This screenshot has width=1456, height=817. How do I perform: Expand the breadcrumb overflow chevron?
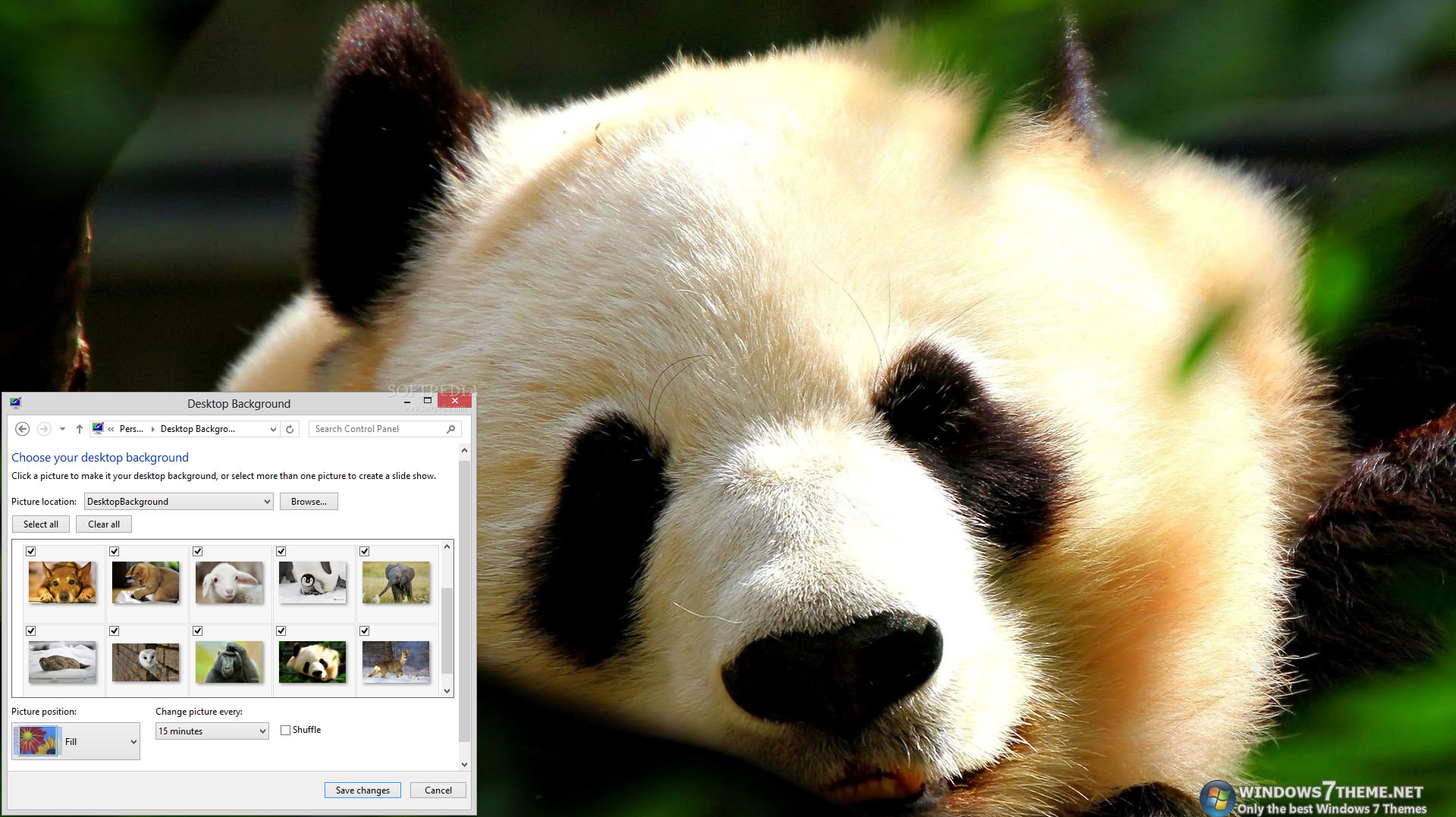[111, 429]
